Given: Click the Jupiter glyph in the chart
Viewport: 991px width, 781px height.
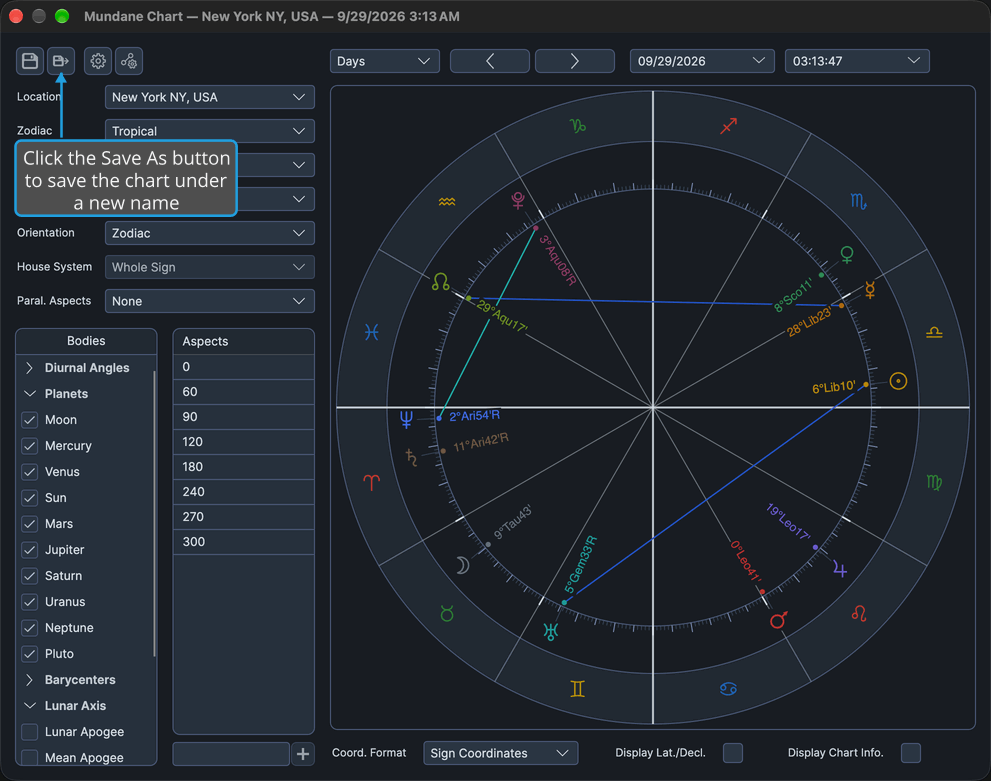Looking at the screenshot, I should click(x=839, y=569).
